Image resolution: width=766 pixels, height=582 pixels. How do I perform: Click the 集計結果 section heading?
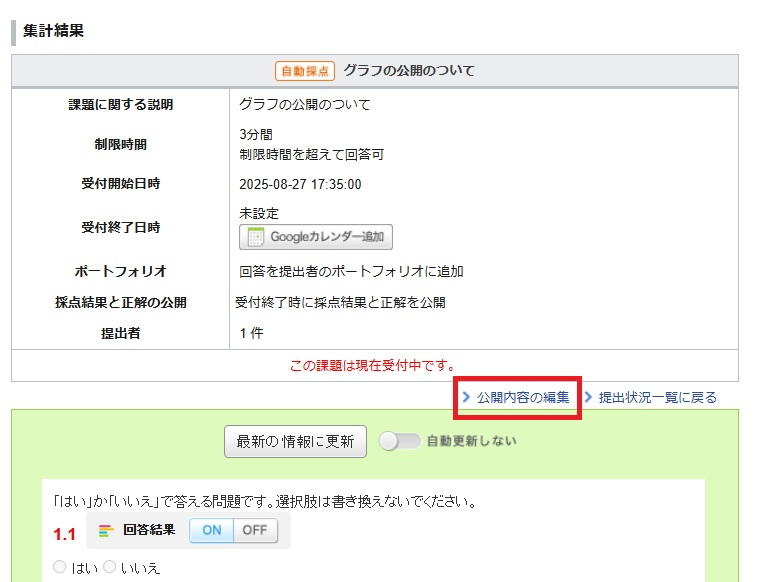(x=53, y=30)
